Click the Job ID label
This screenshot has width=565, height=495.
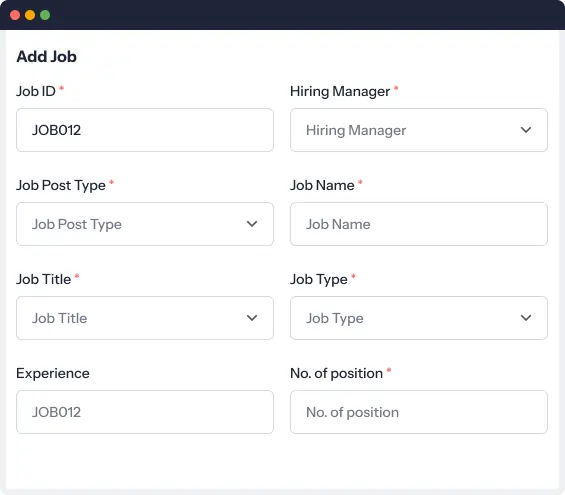36,91
